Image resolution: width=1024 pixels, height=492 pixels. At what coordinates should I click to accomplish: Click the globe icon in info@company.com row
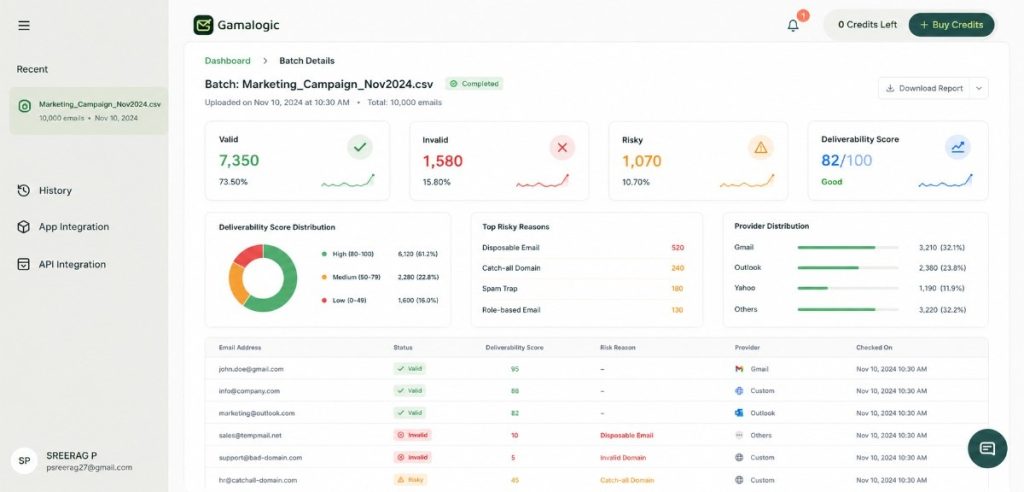click(739, 391)
